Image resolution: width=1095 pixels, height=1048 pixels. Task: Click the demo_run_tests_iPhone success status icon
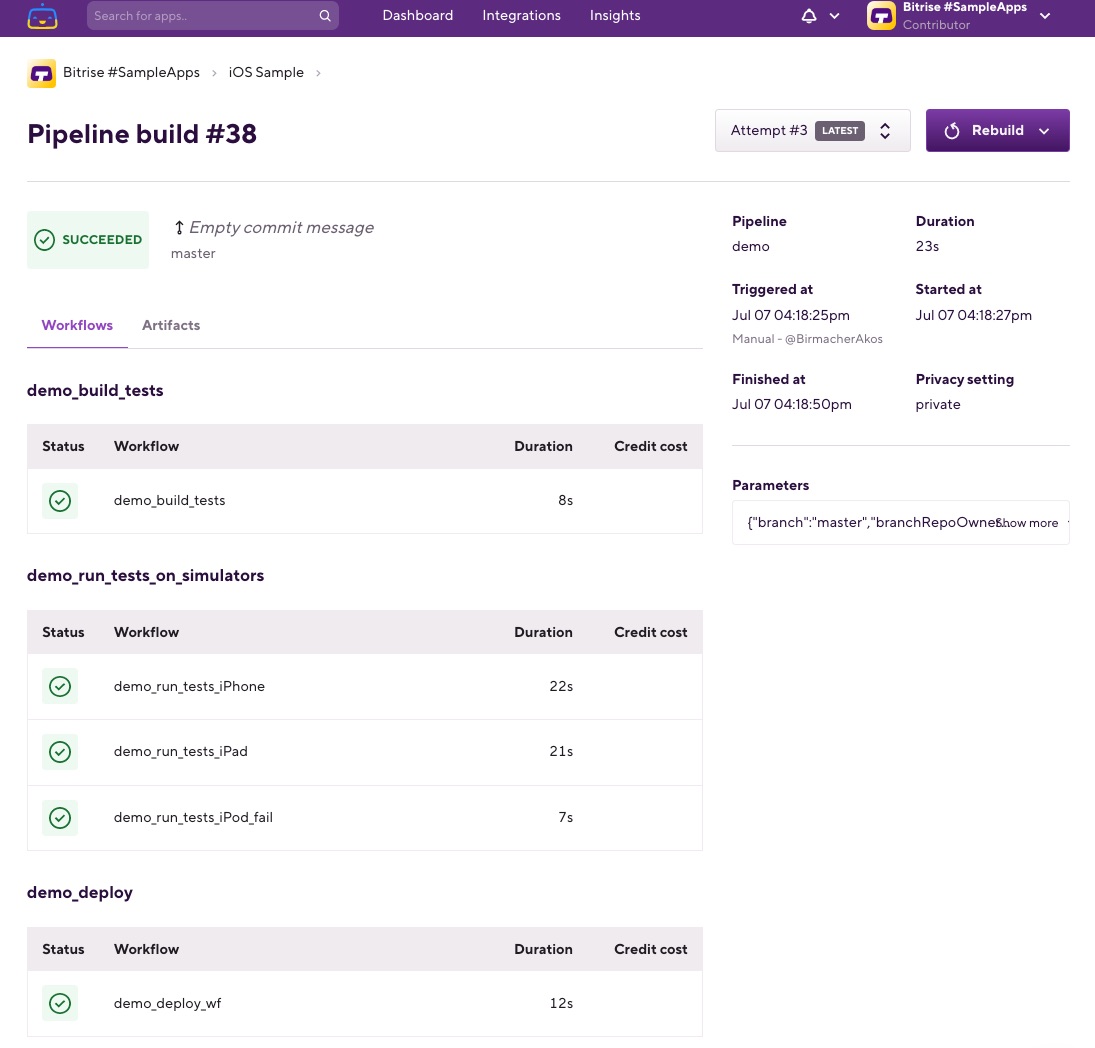pyautogui.click(x=60, y=687)
